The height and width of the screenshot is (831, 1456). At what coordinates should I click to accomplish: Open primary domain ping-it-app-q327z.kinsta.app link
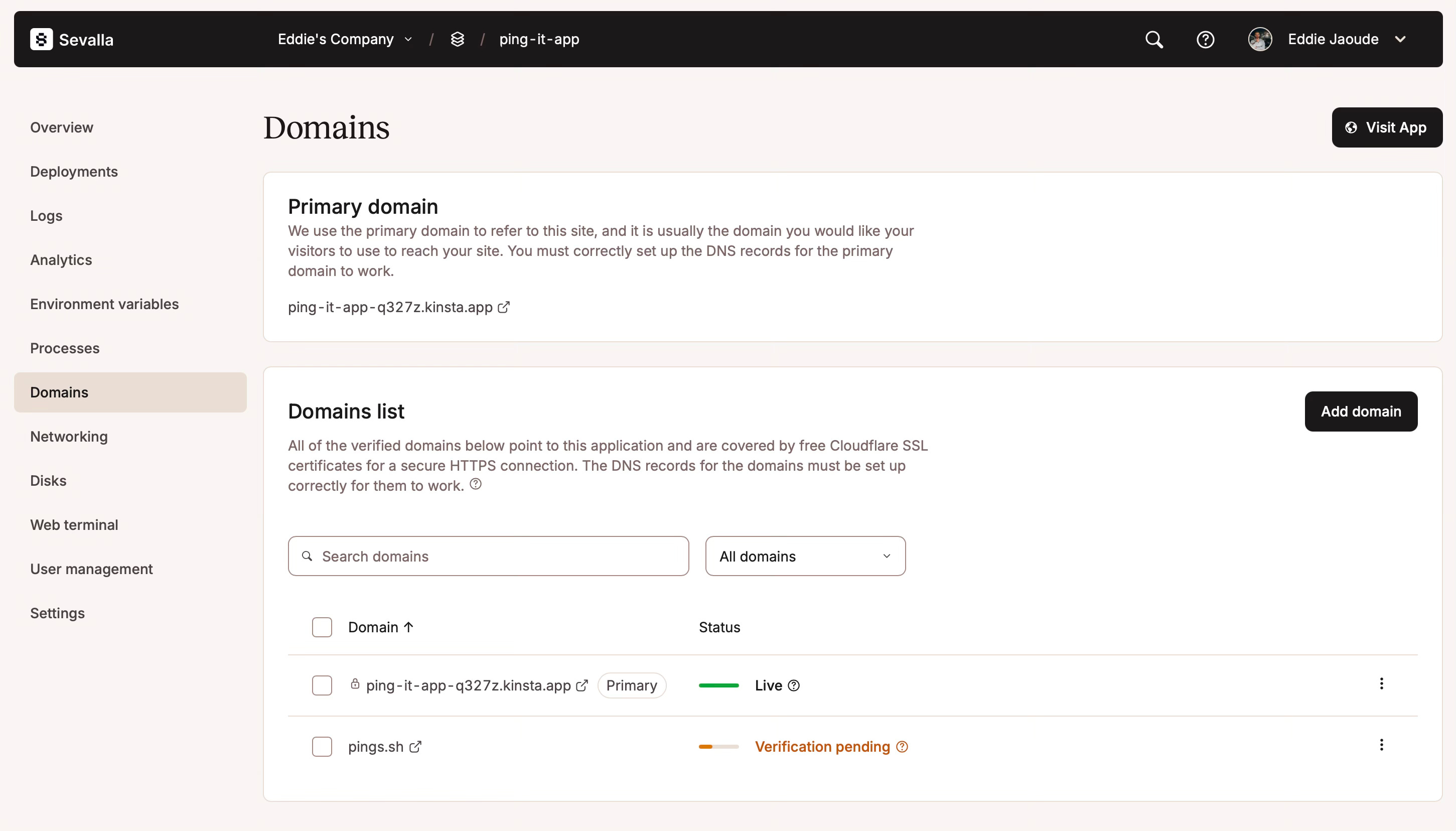tap(390, 307)
